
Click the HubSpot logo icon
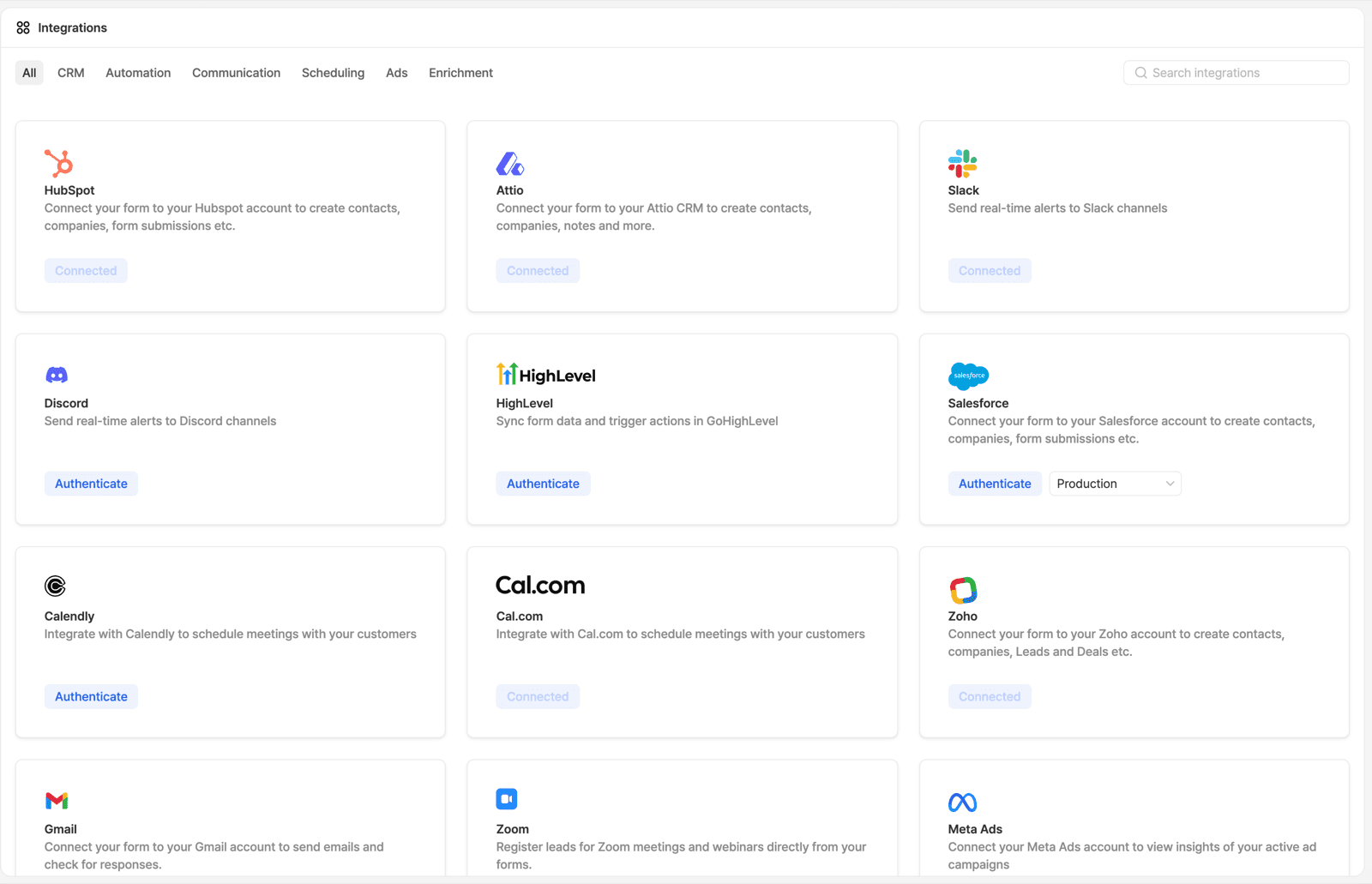coord(59,163)
